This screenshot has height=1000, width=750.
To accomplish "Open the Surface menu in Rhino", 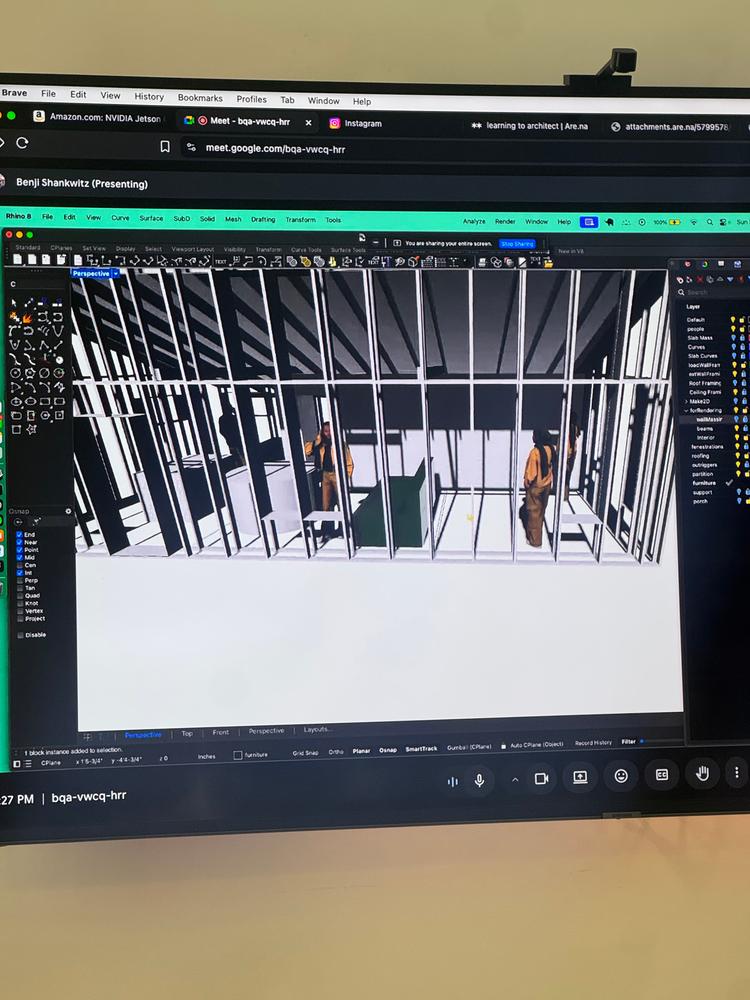I will click(x=151, y=218).
